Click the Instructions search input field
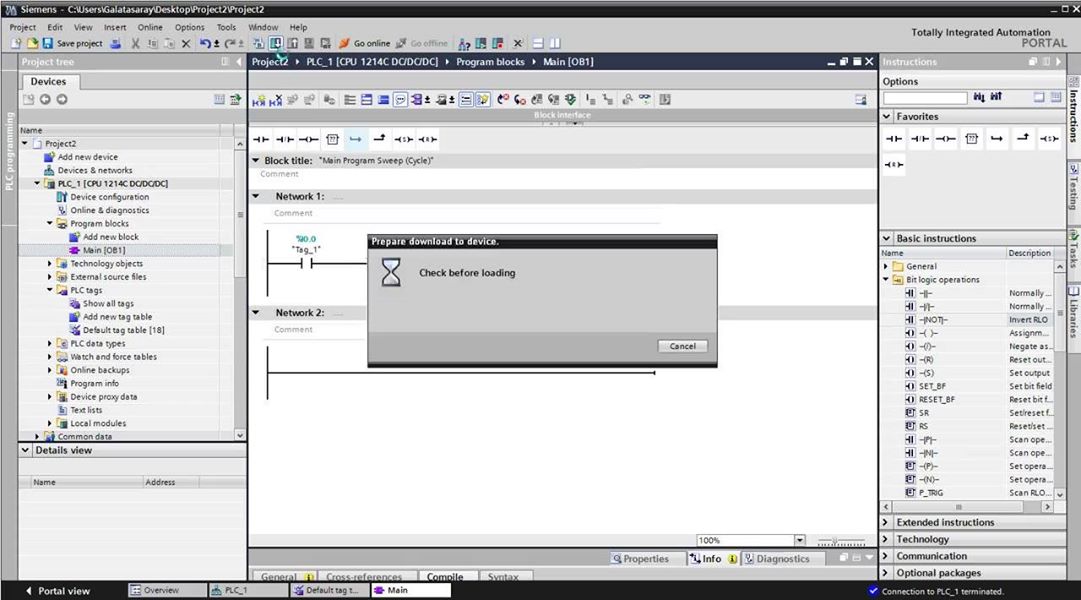Screen dimensions: 1081x600 click(925, 98)
